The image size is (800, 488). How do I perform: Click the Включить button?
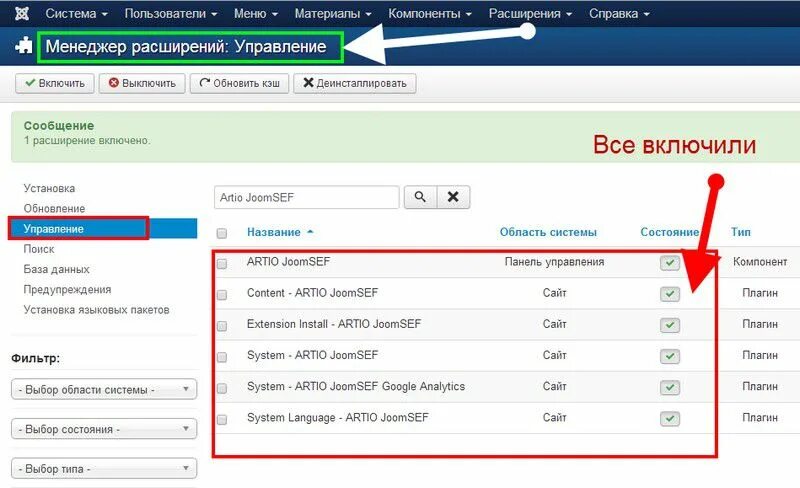tap(55, 83)
